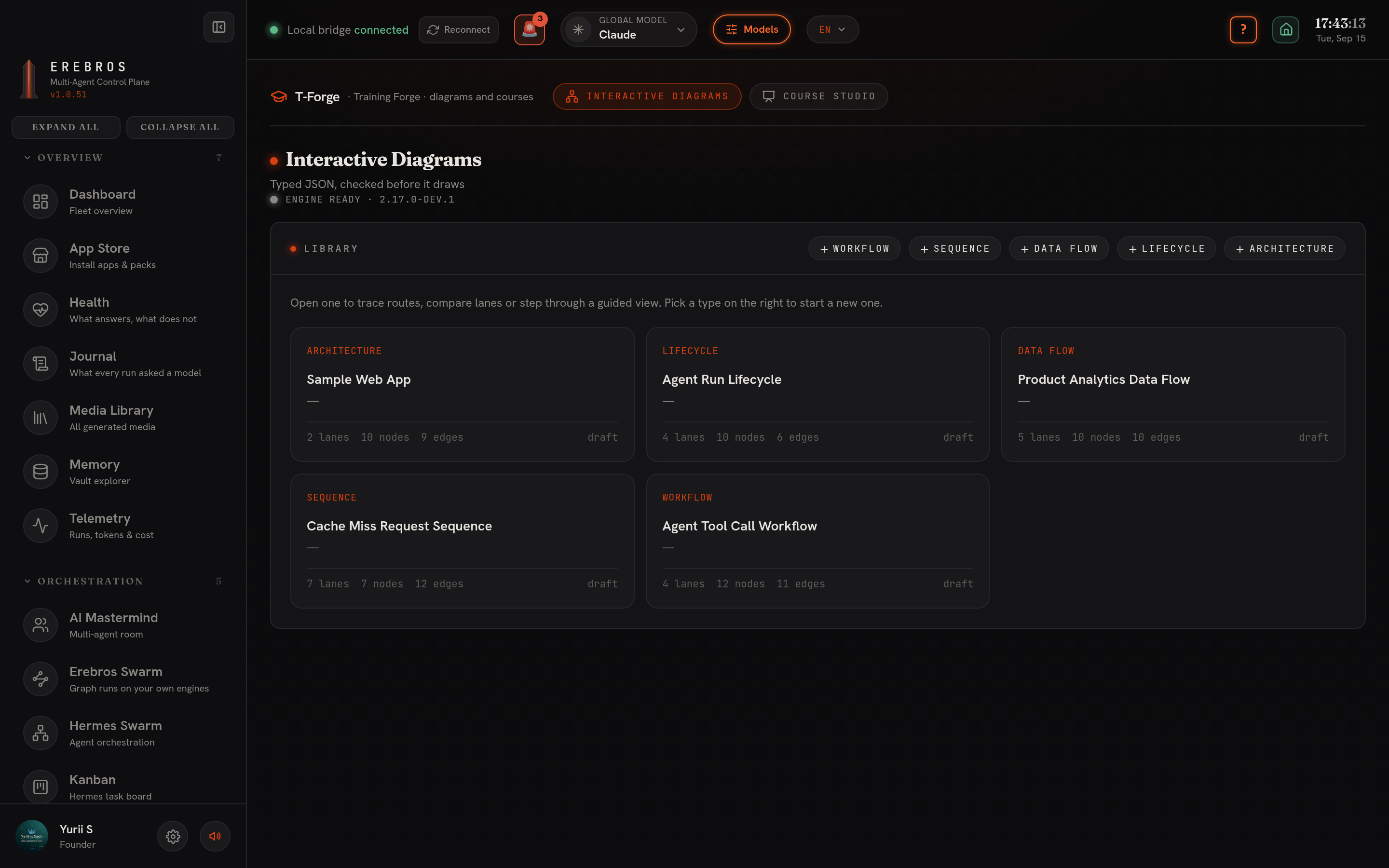Open the Health heartbeat icon
1389x868 pixels.
[x=40, y=310]
